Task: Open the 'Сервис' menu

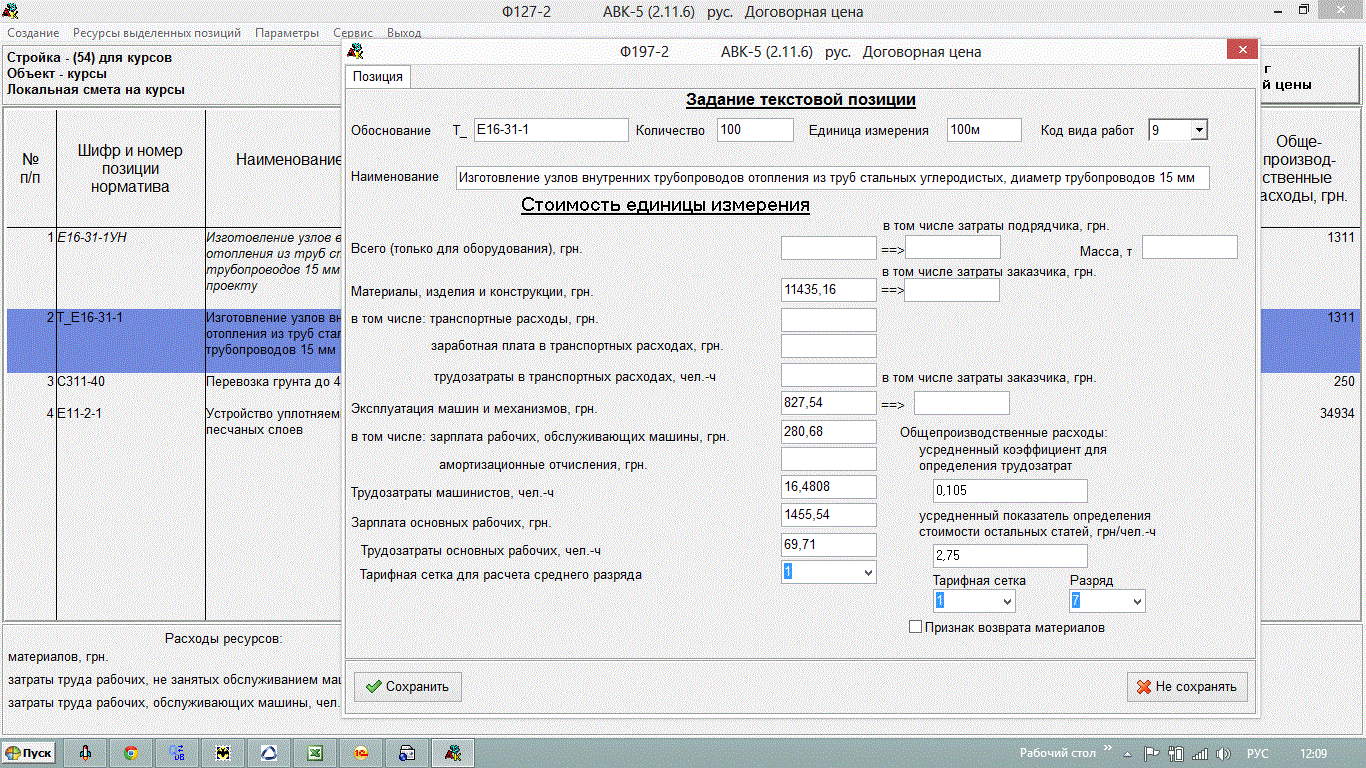Action: (353, 33)
